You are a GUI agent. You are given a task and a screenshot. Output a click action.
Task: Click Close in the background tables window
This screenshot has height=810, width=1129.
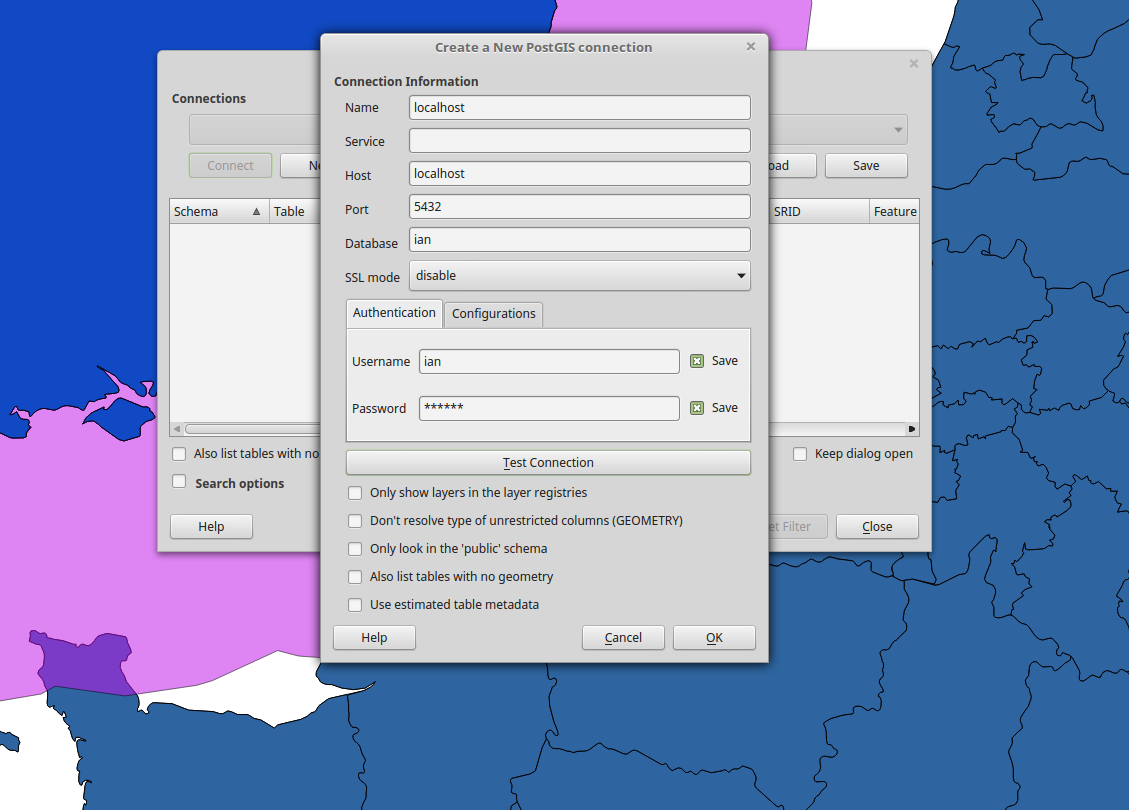click(877, 527)
